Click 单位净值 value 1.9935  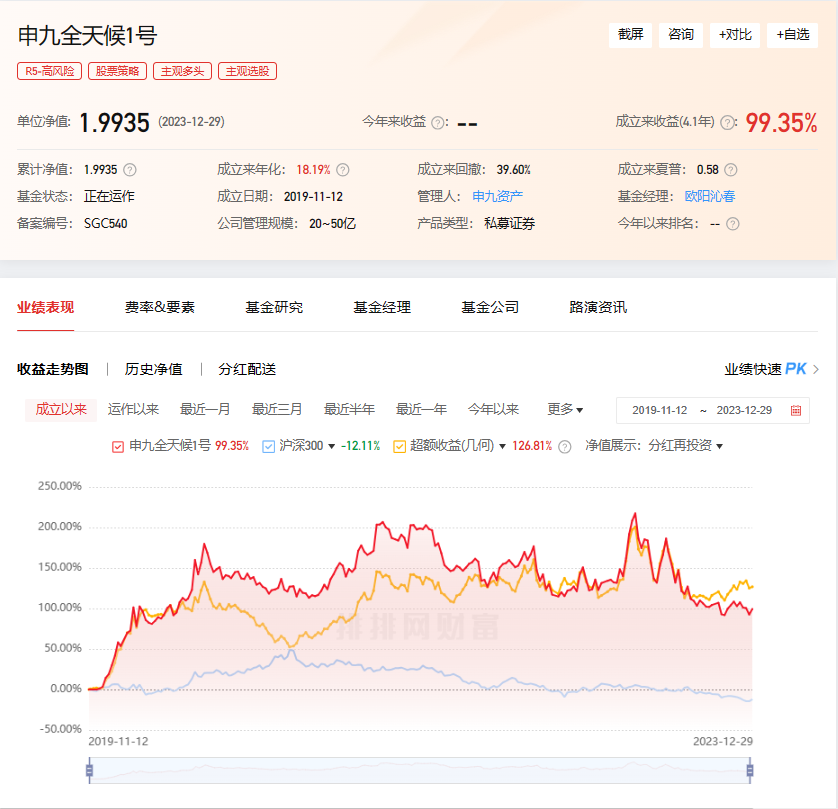coord(114,123)
